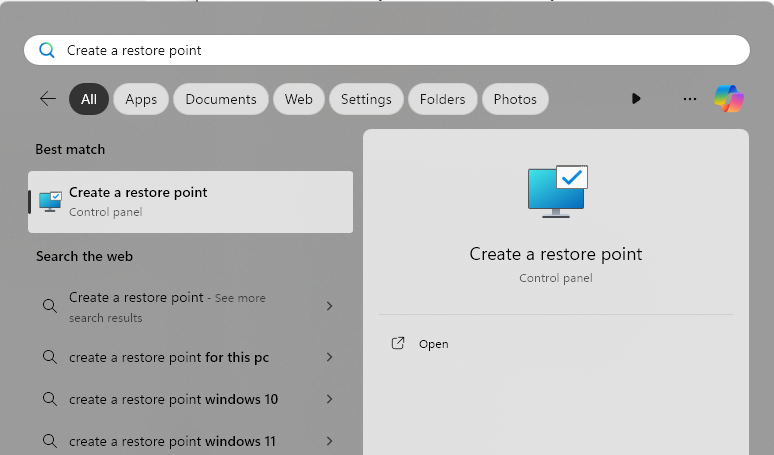
Task: Click Open in the details pane
Action: pos(433,343)
